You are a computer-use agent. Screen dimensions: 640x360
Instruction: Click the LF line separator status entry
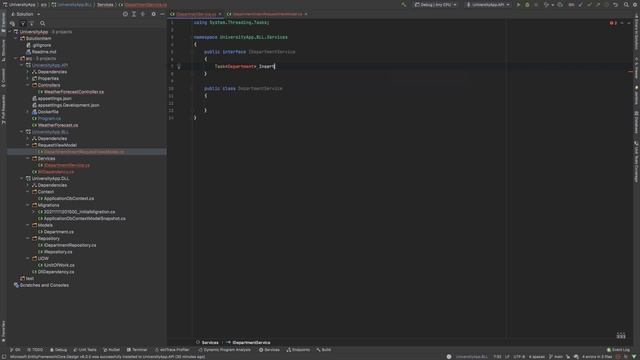507,357
